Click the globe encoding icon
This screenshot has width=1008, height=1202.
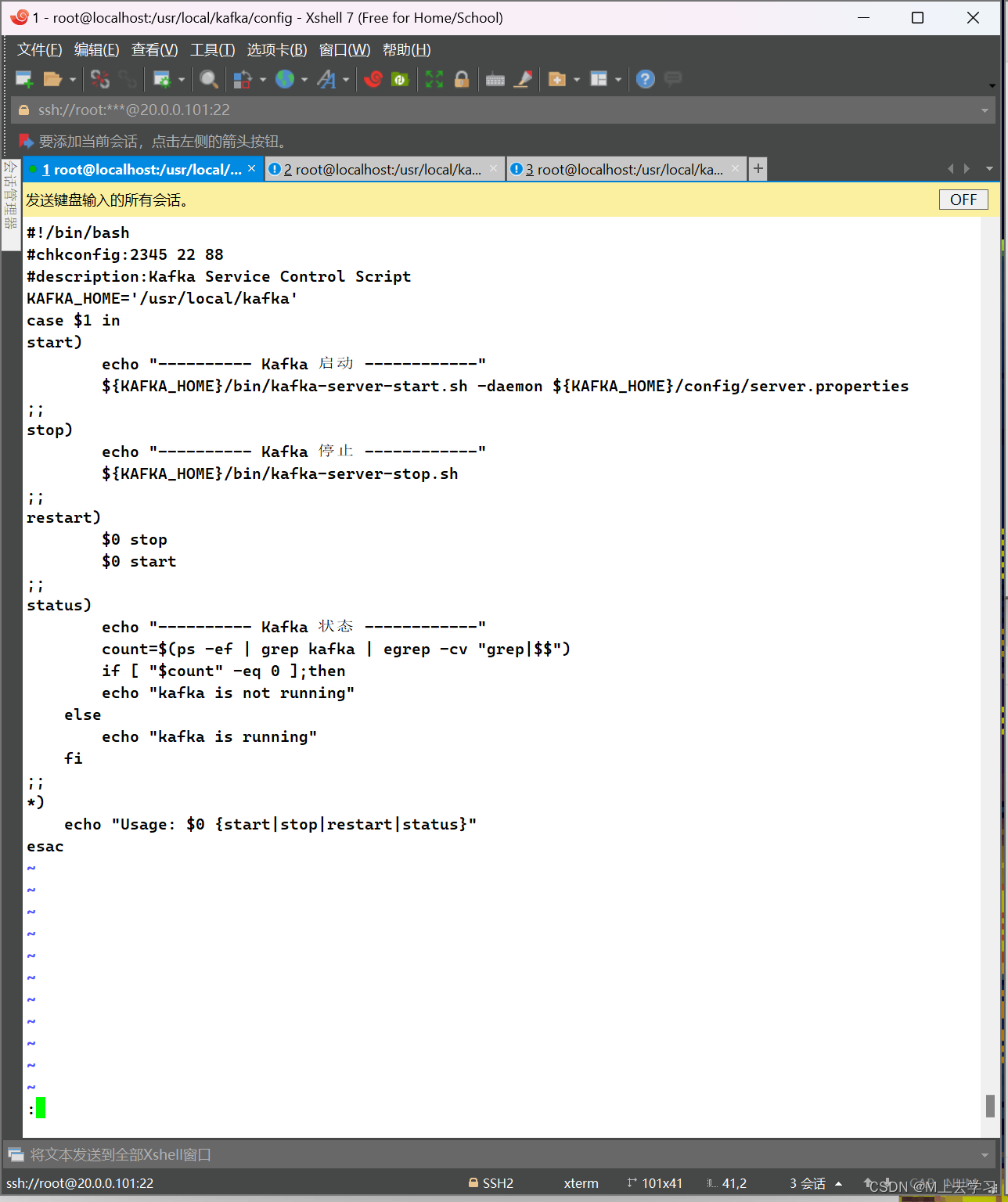tap(285, 79)
